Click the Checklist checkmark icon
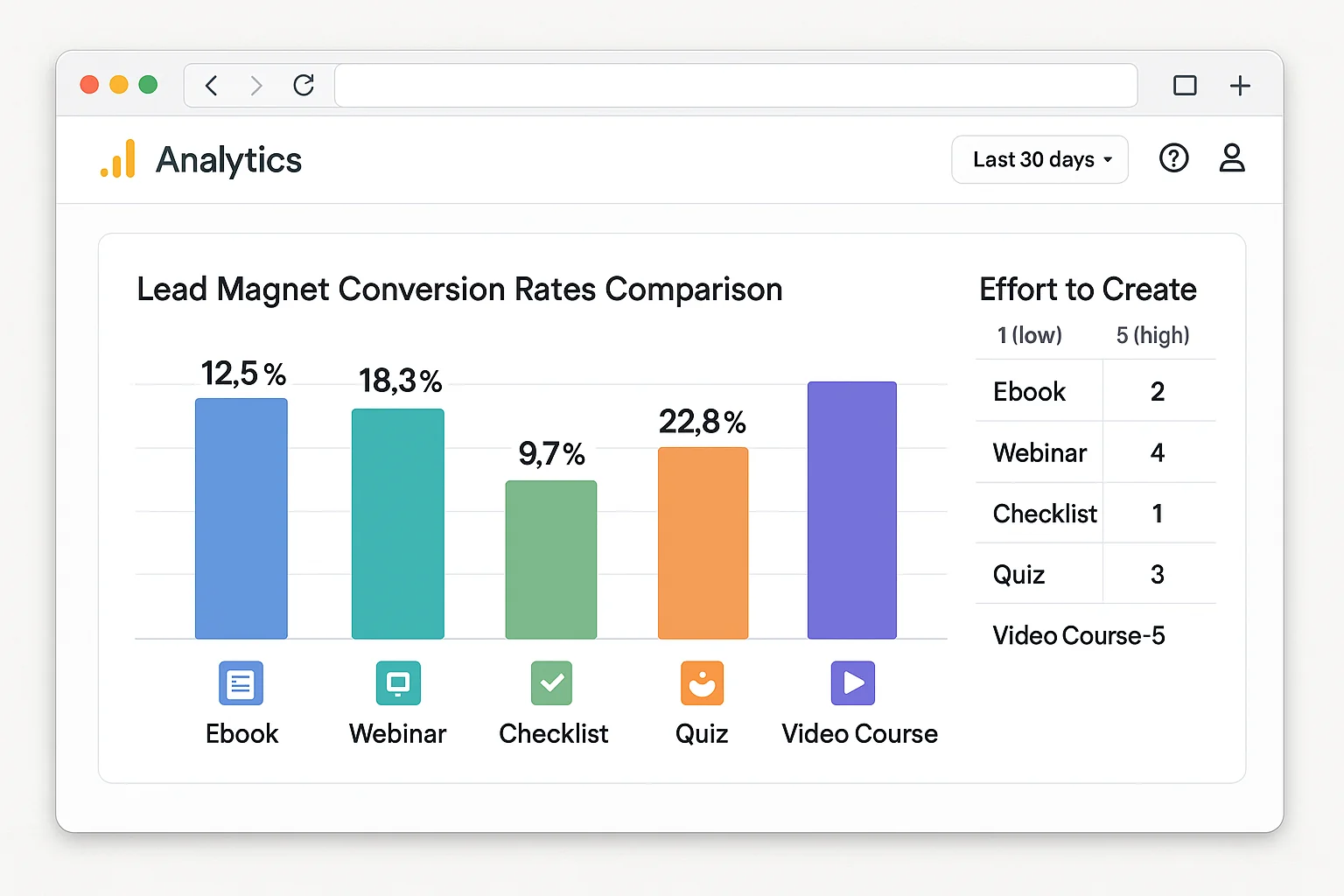The image size is (1344, 896). pos(551,682)
